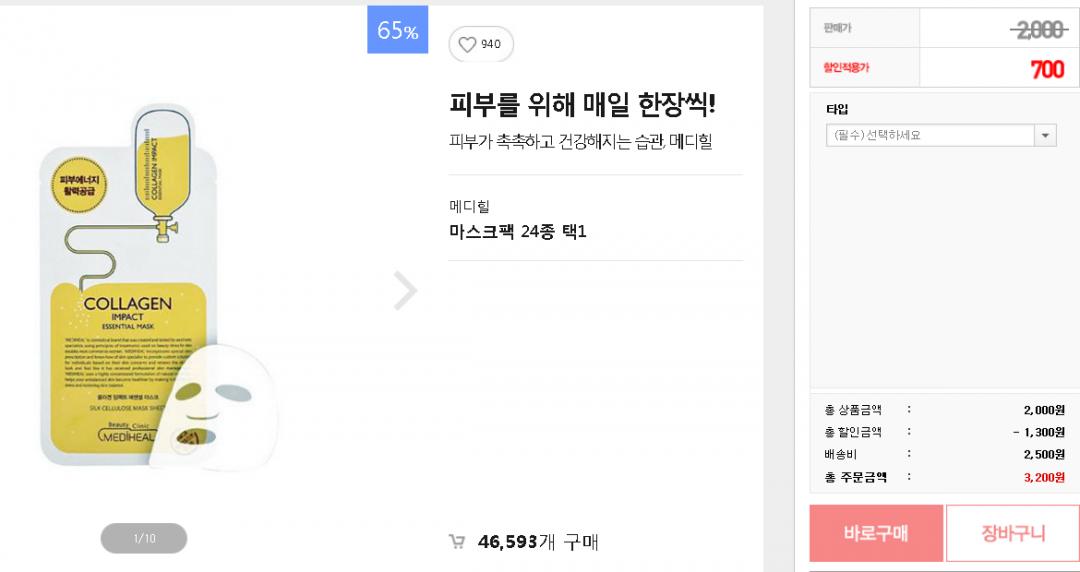Click the cart icon beside purchase count
The height and width of the screenshot is (572, 1080).
[x=457, y=542]
